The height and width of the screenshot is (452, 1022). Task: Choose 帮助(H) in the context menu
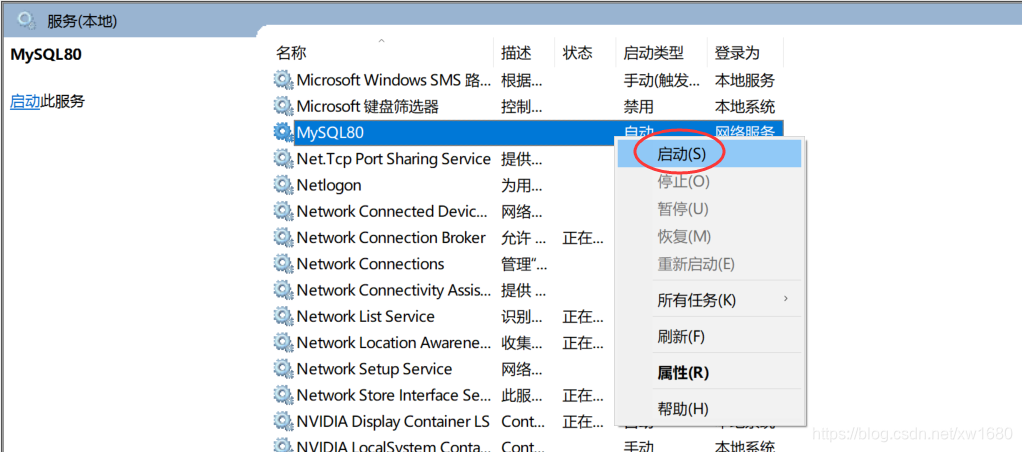(709, 409)
